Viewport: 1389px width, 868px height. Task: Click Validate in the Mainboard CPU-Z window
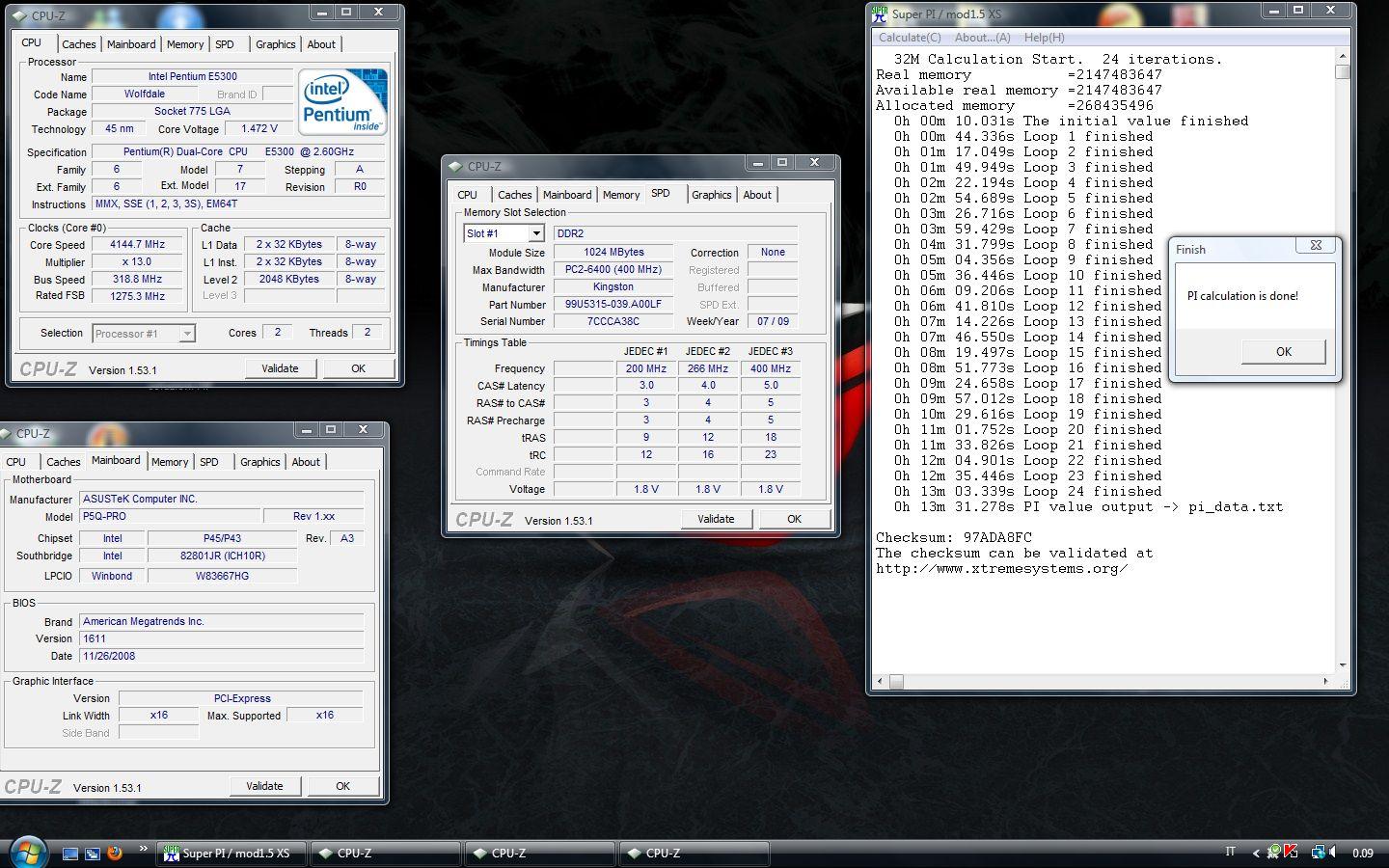(264, 786)
